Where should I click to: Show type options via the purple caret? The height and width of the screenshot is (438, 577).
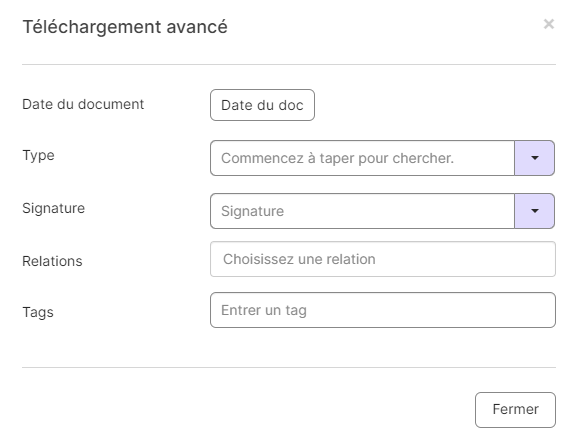(534, 158)
